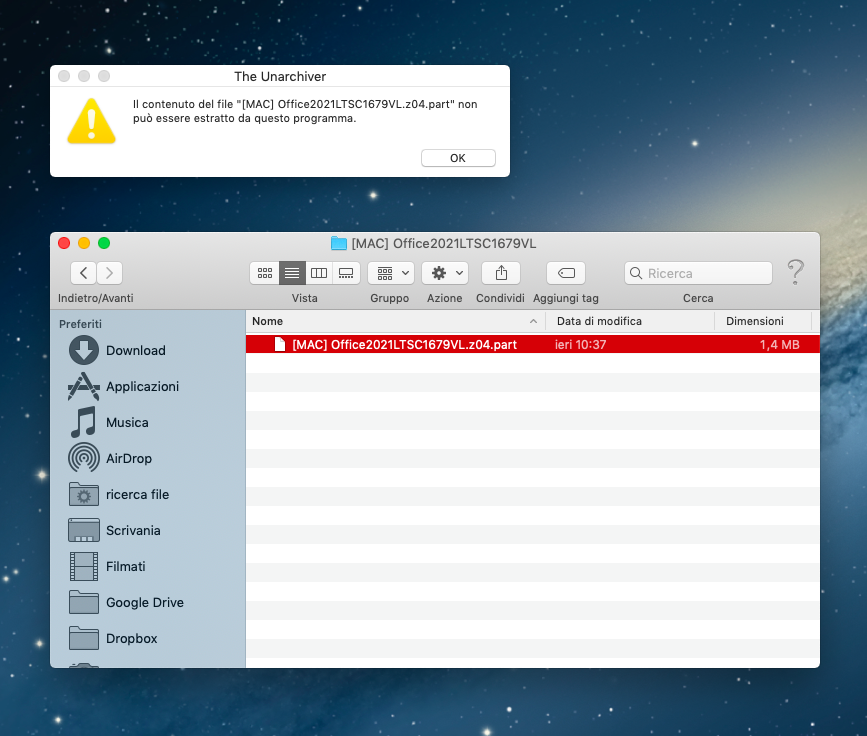Switch Finder to list view
The width and height of the screenshot is (867, 736).
pos(292,273)
